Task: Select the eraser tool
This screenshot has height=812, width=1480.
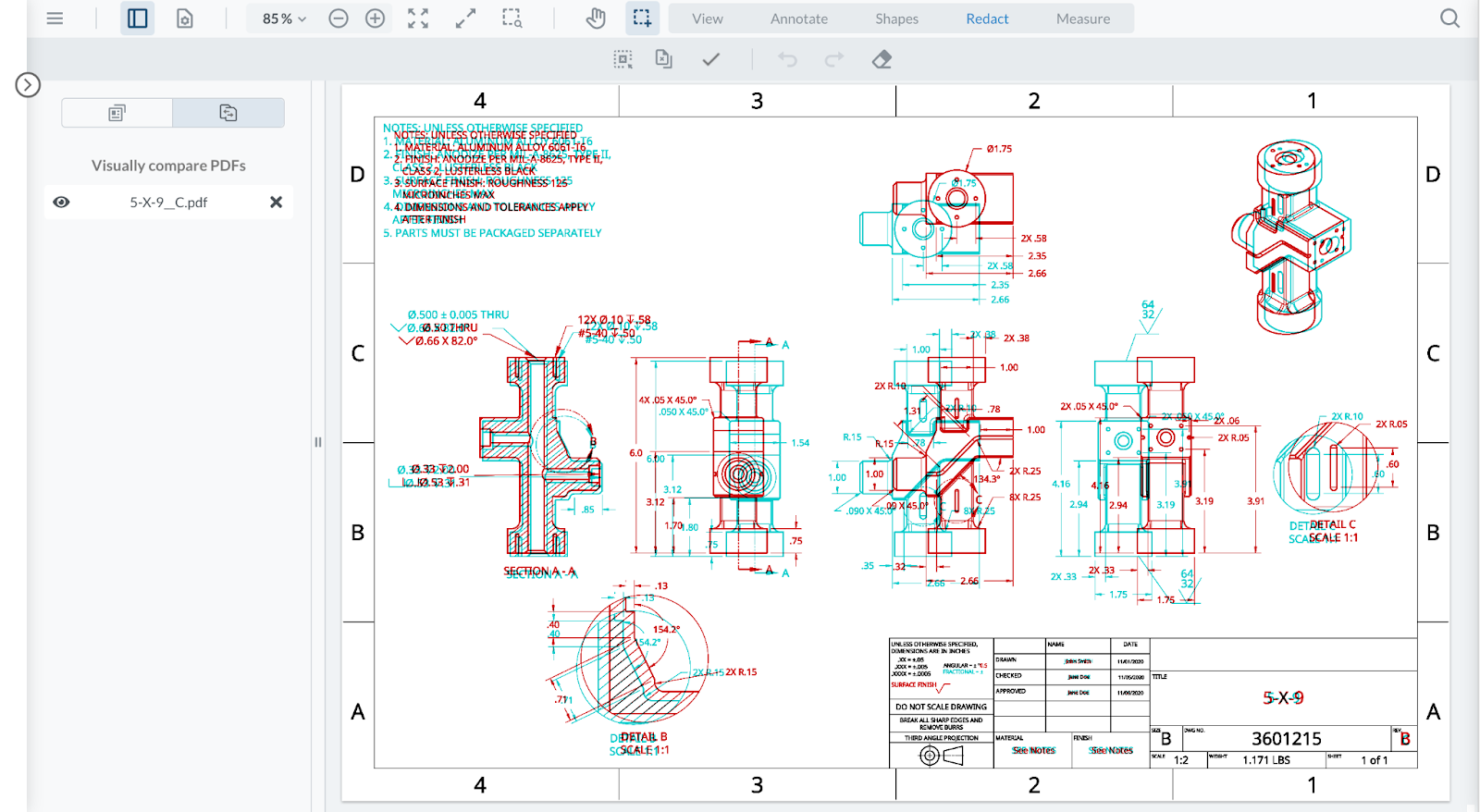Action: click(x=882, y=59)
